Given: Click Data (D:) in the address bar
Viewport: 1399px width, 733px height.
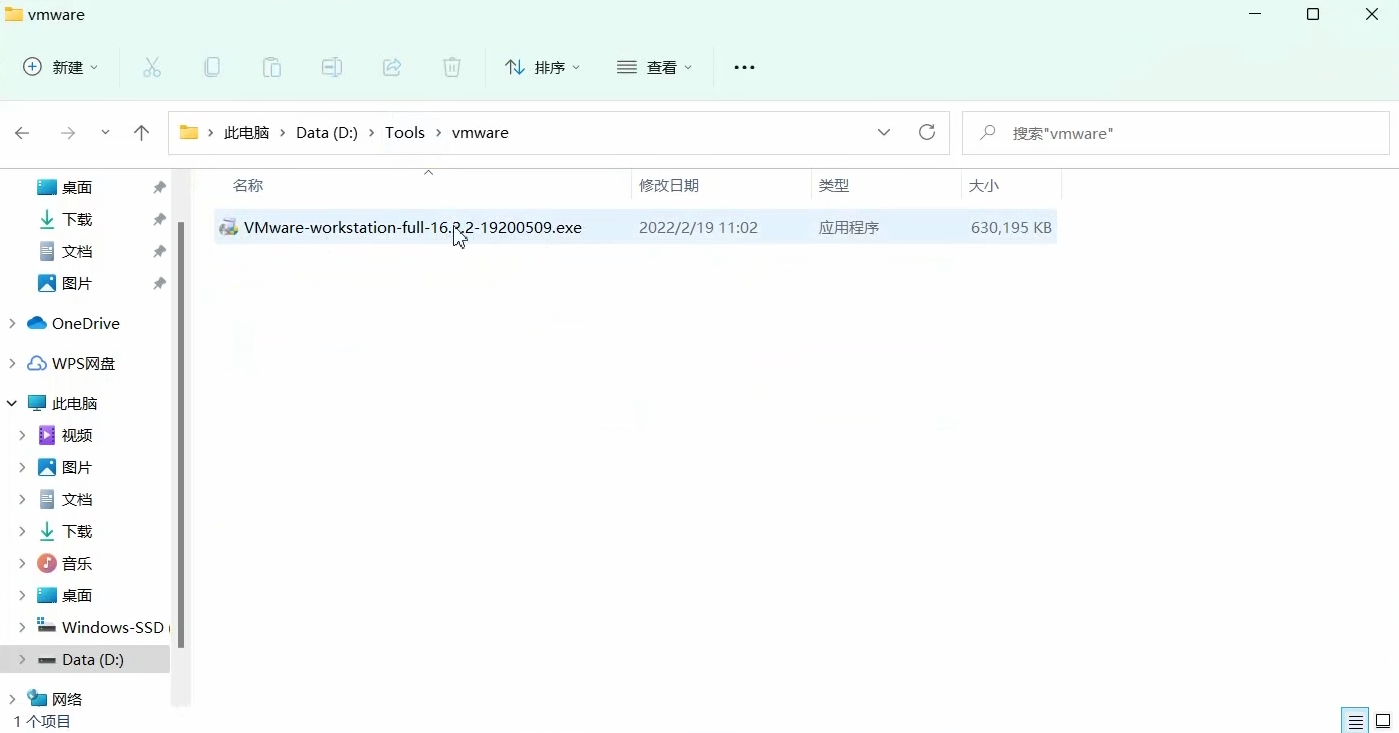Looking at the screenshot, I should click(x=327, y=133).
